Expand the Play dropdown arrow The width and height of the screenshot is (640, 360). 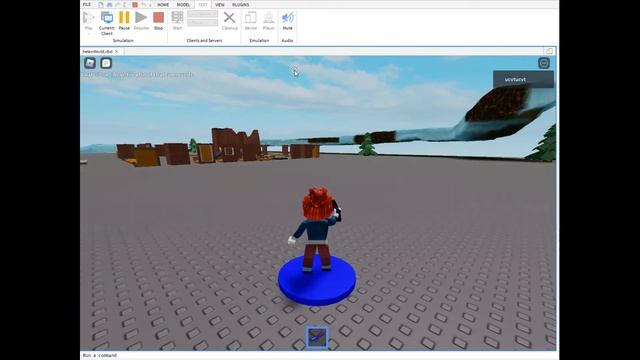tap(89, 33)
